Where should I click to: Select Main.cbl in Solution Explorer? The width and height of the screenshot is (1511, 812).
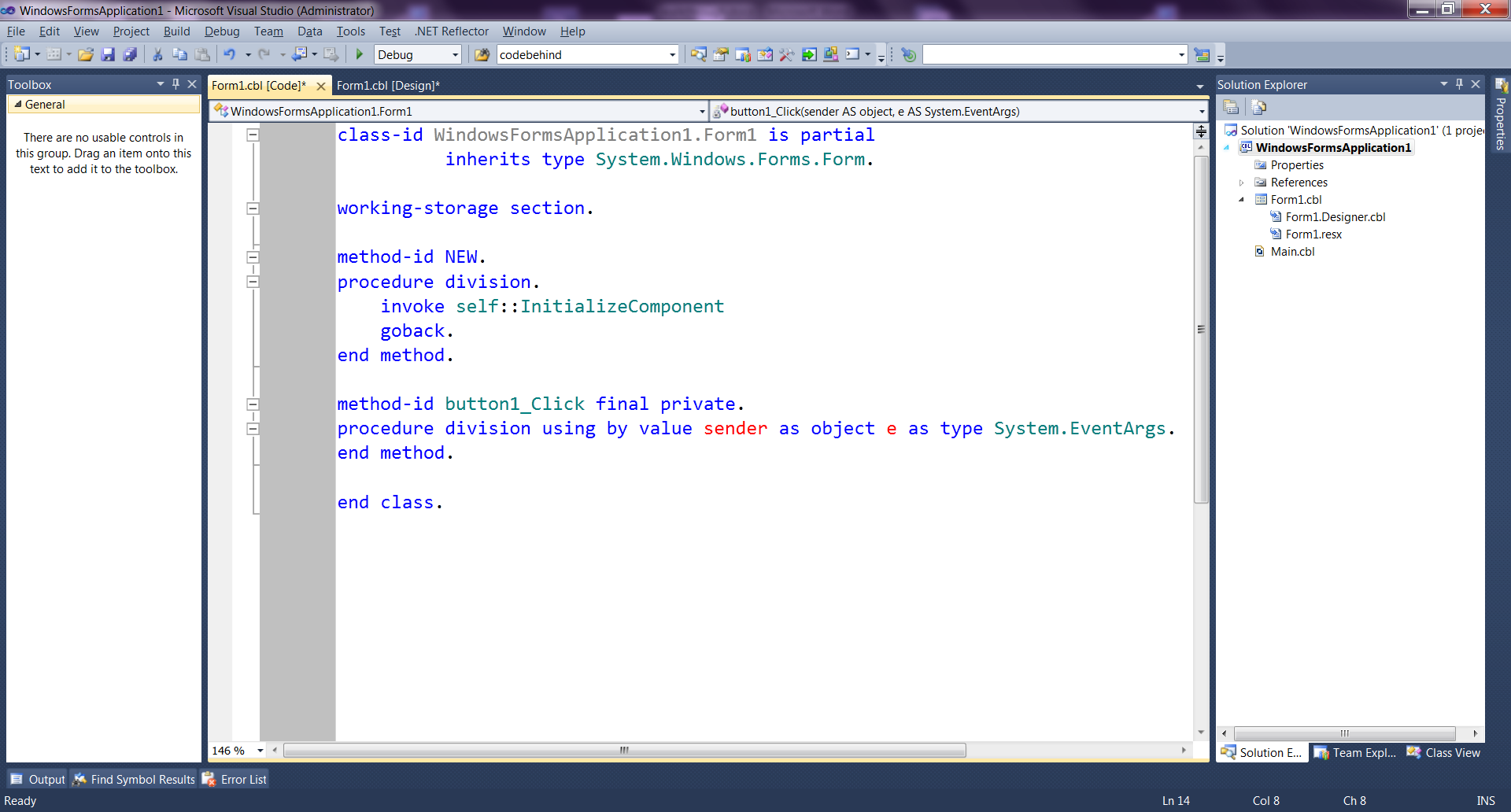1292,252
